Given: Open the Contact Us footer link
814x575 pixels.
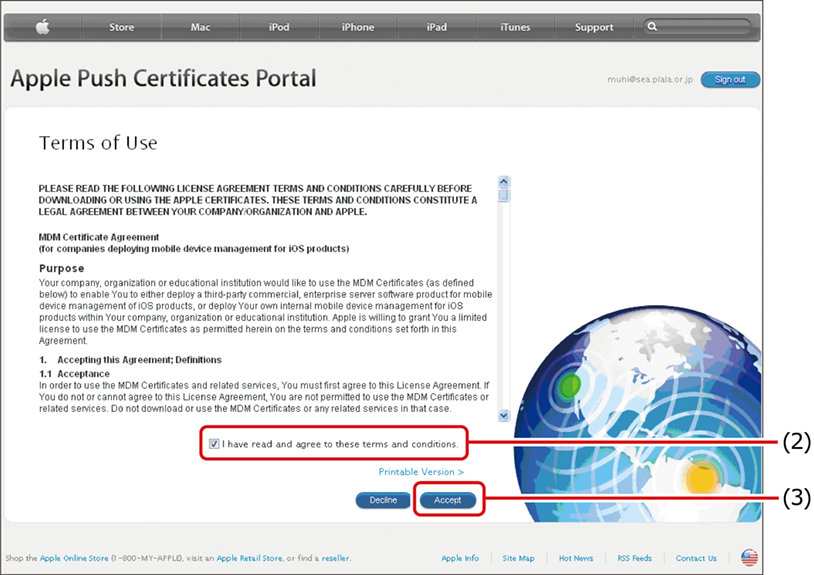Looking at the screenshot, I should pyautogui.click(x=696, y=558).
